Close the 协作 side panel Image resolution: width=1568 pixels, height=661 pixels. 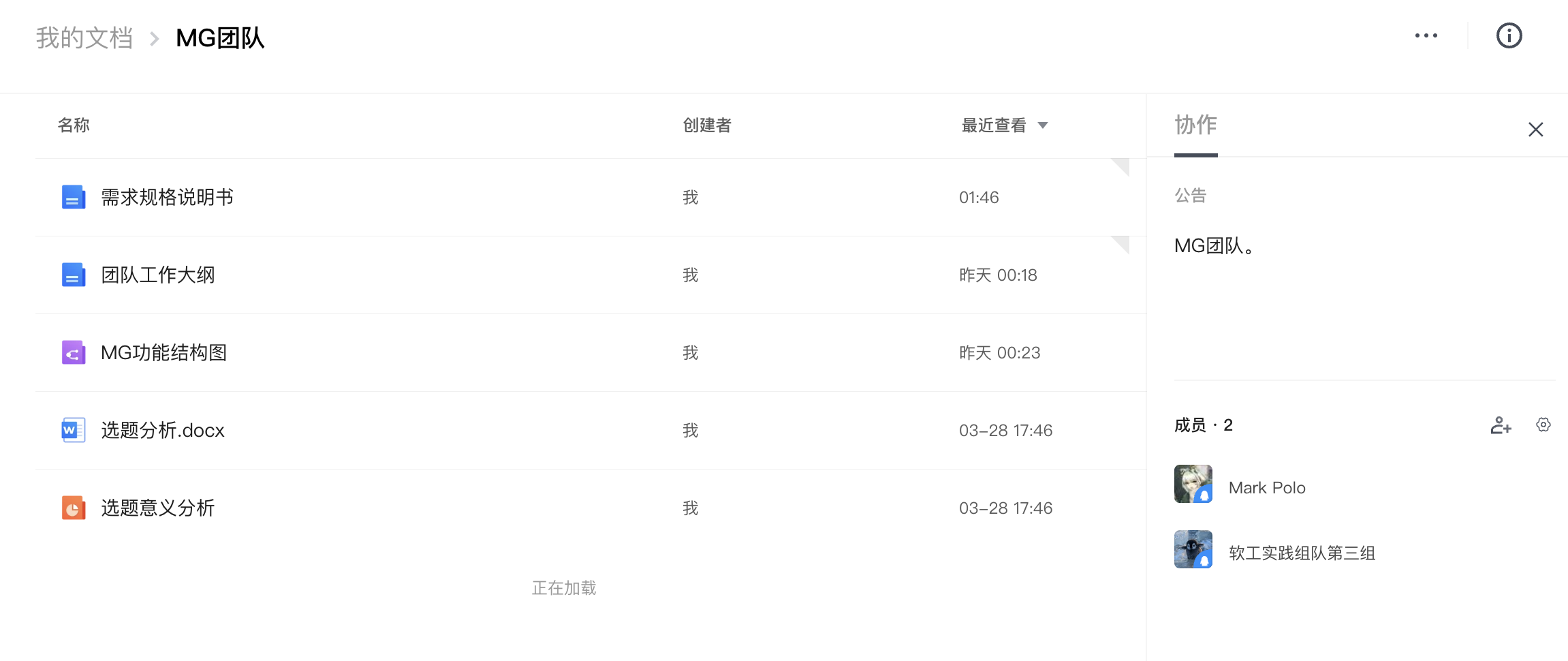pos(1535,129)
